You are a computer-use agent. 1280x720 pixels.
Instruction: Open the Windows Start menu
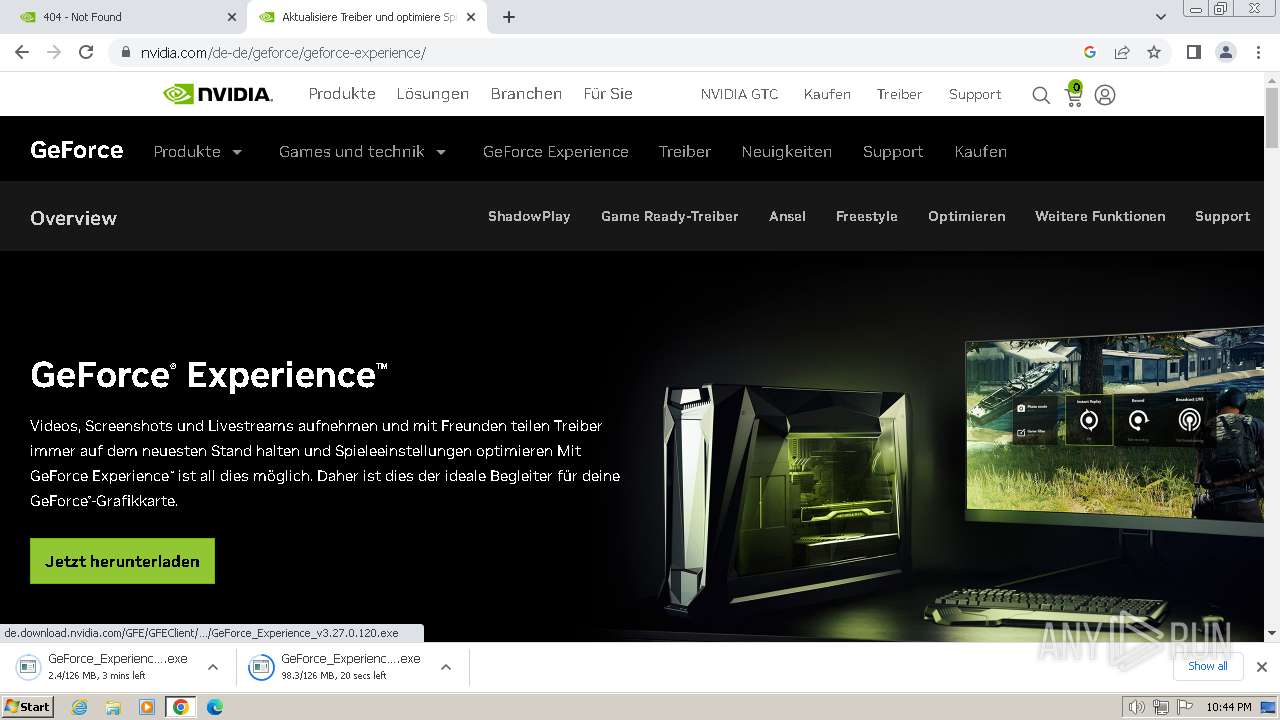pos(28,706)
